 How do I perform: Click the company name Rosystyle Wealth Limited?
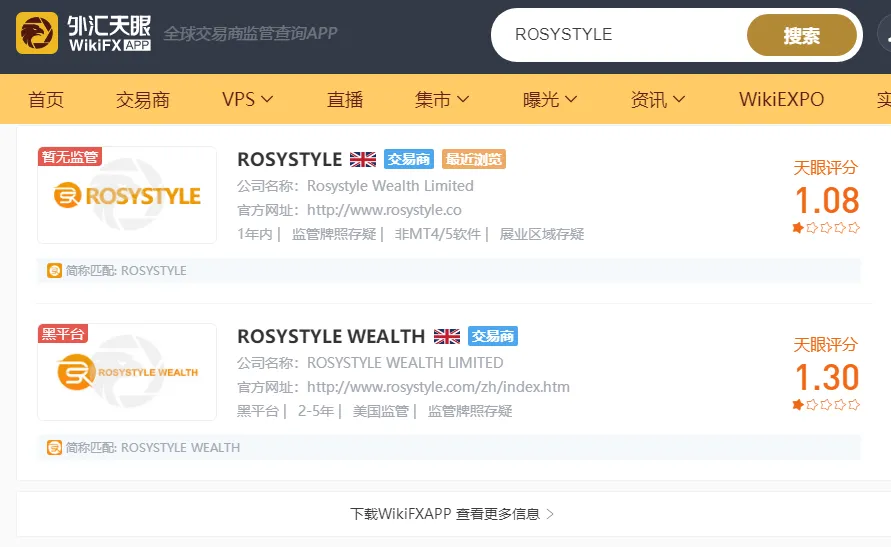390,186
